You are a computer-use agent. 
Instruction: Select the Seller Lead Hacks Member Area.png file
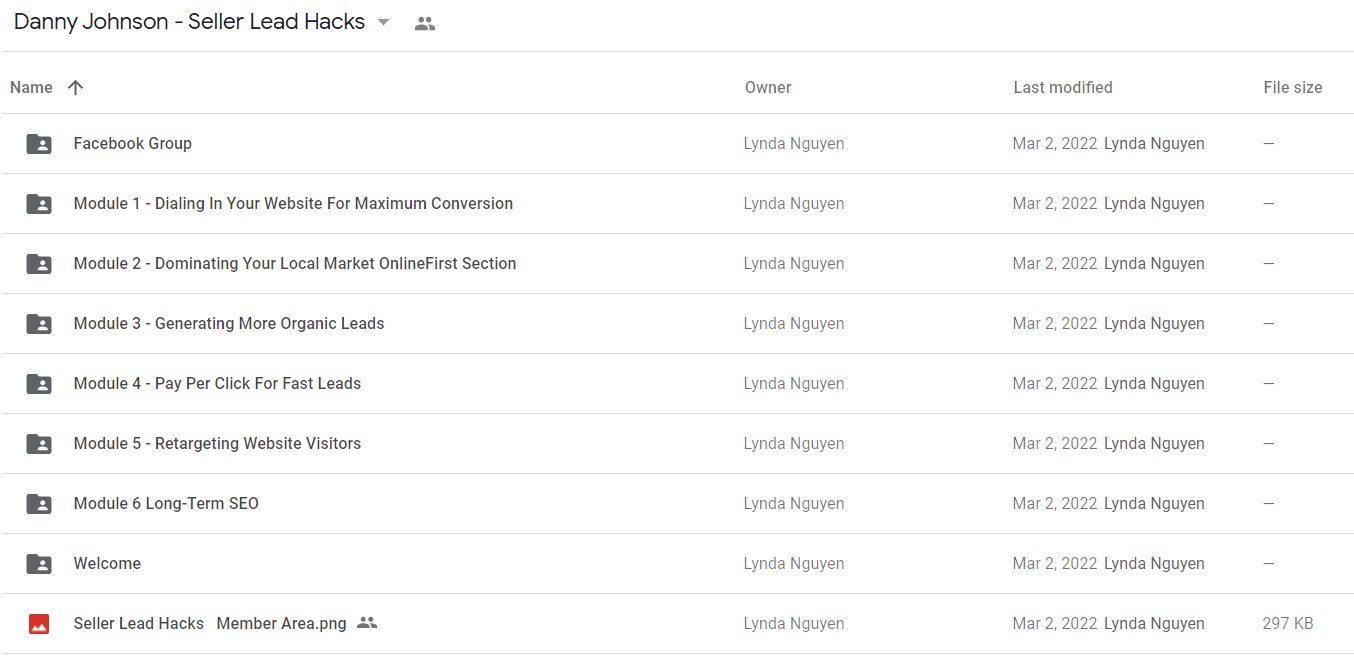[x=210, y=623]
